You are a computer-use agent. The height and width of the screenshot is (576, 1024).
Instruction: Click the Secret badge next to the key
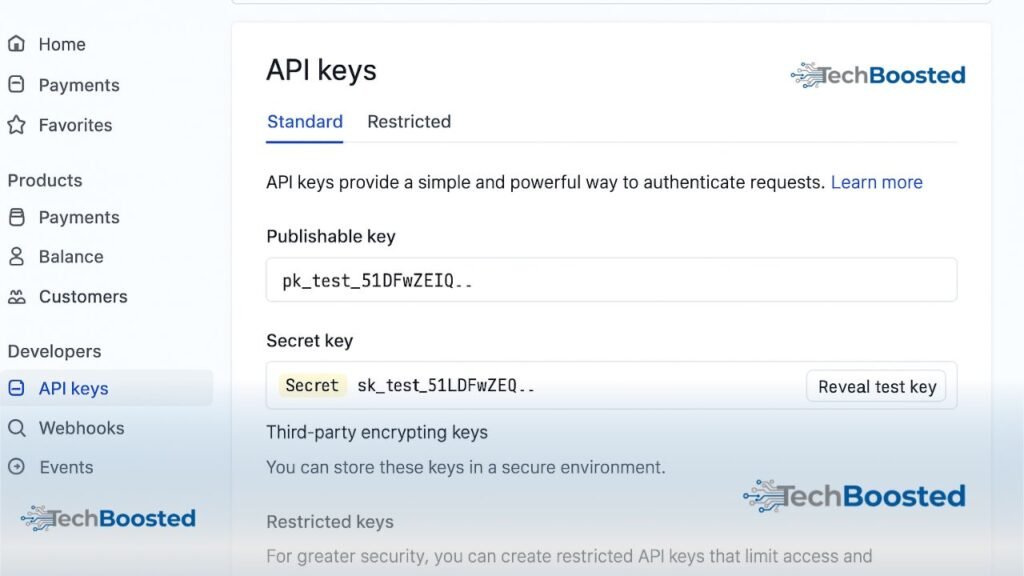(312, 385)
